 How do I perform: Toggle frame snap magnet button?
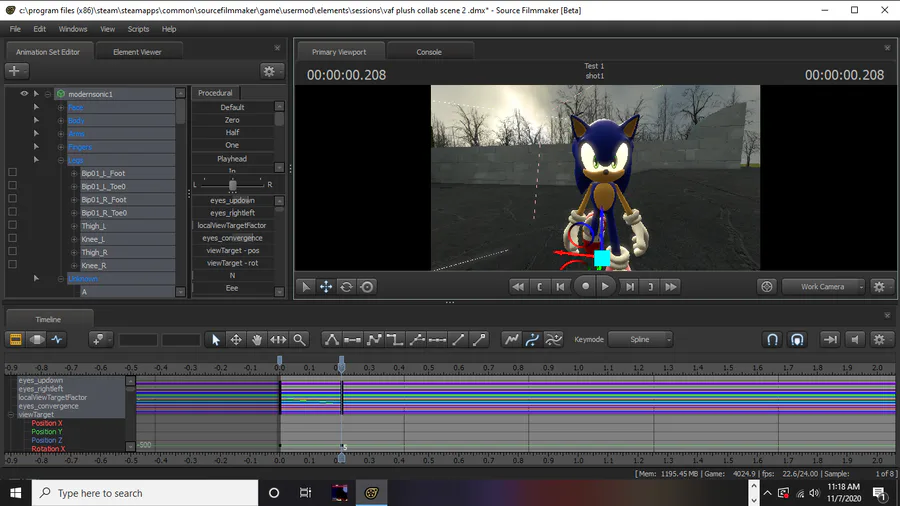(x=797, y=340)
